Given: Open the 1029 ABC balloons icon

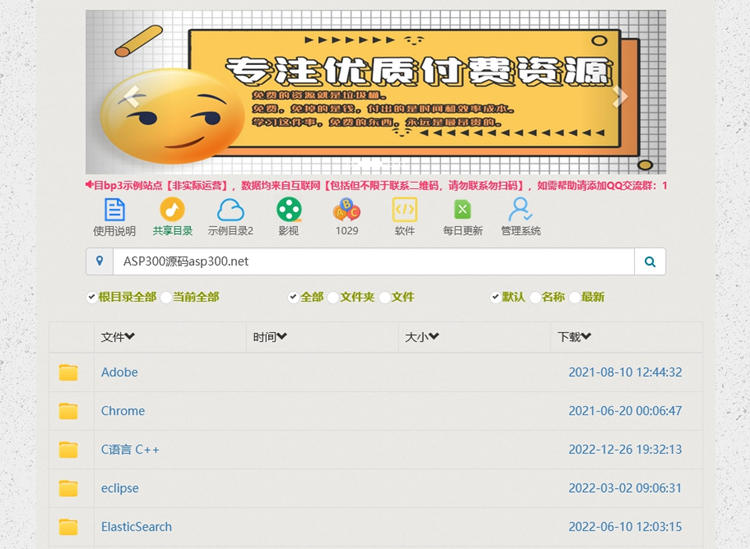Looking at the screenshot, I should click(347, 209).
